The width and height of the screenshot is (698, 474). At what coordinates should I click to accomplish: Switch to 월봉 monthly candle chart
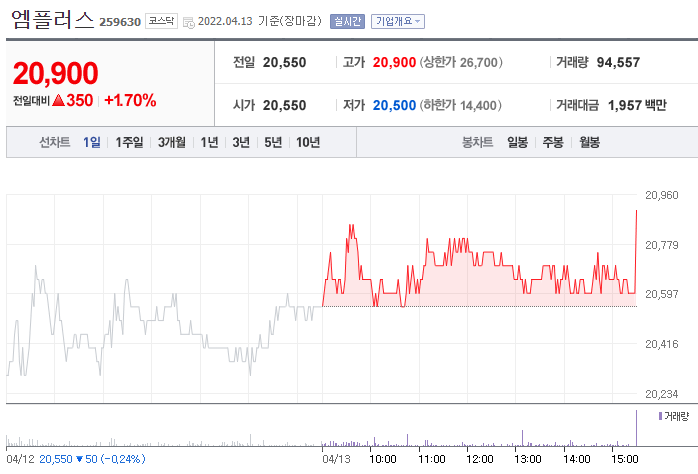pos(589,142)
